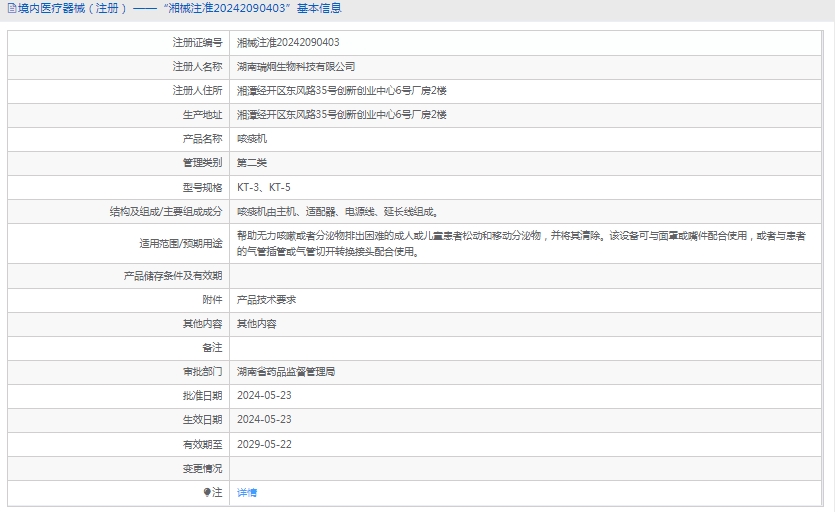Click the lightbulb icon next to 注

[x=207, y=492]
